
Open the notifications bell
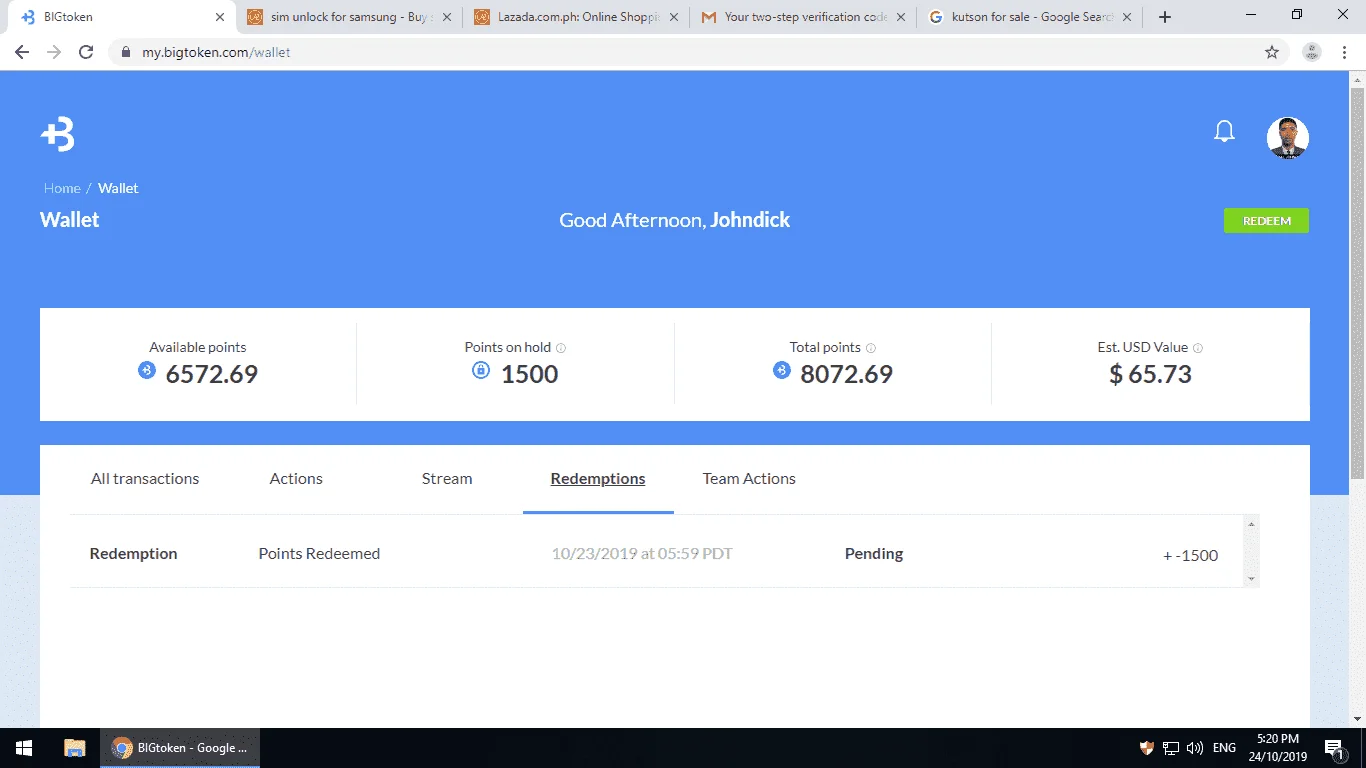click(x=1224, y=132)
